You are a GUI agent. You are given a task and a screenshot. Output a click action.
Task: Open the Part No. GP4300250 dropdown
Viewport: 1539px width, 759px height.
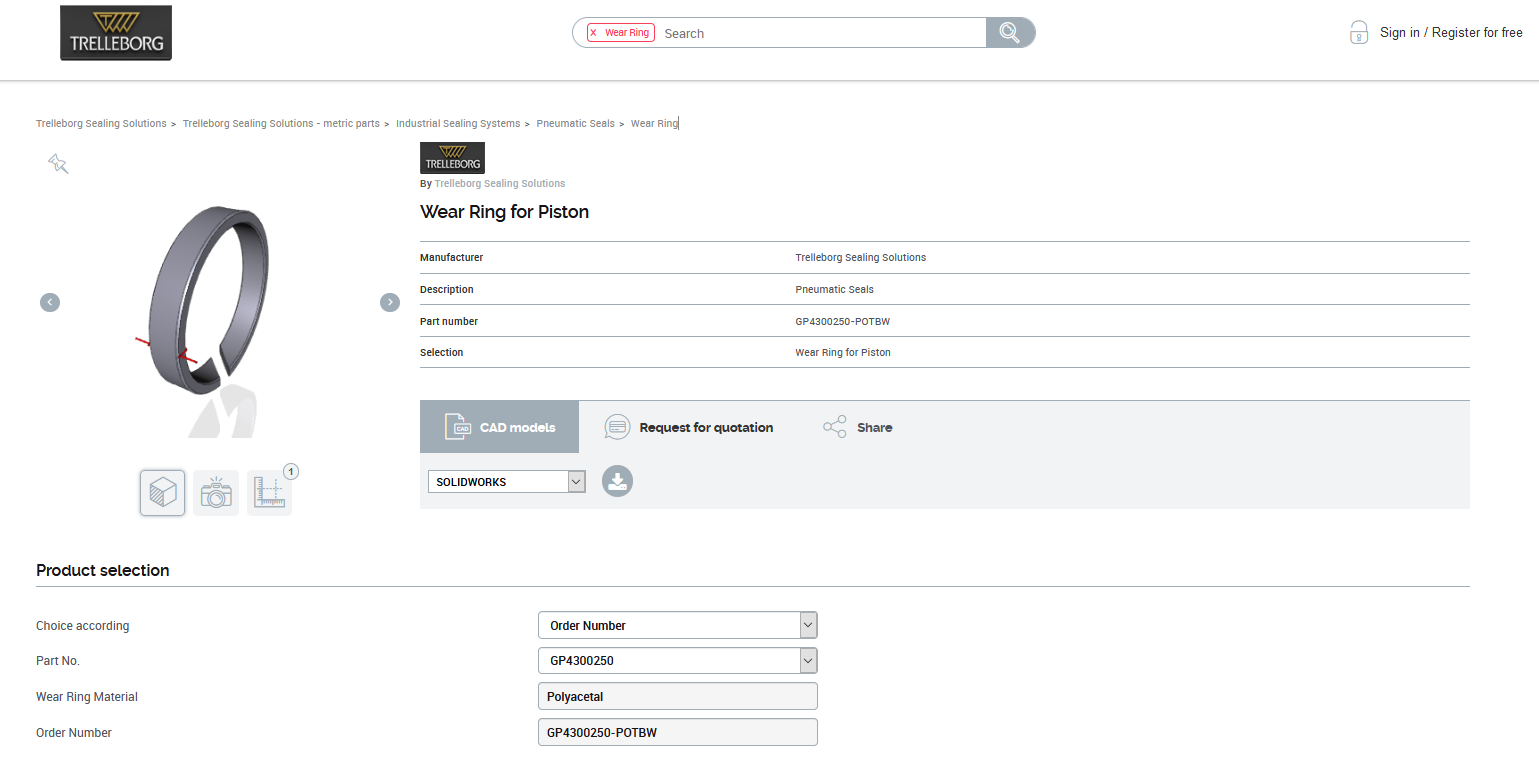[677, 661]
